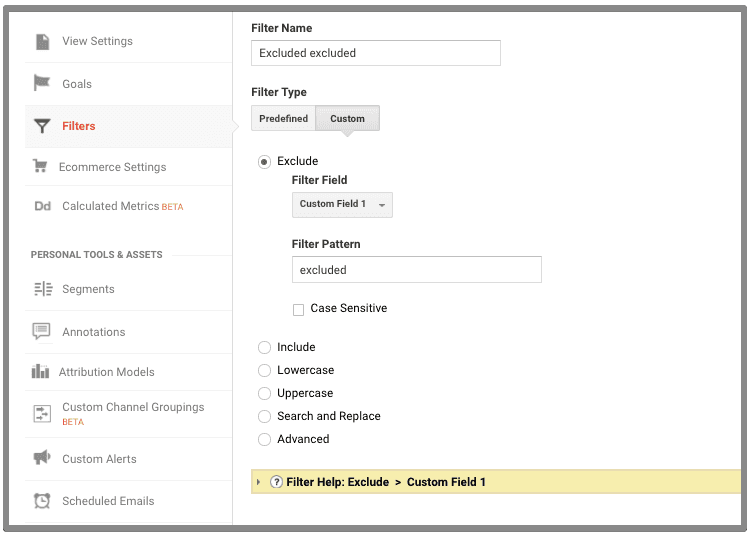Choose the Search and Replace radio option

point(264,416)
